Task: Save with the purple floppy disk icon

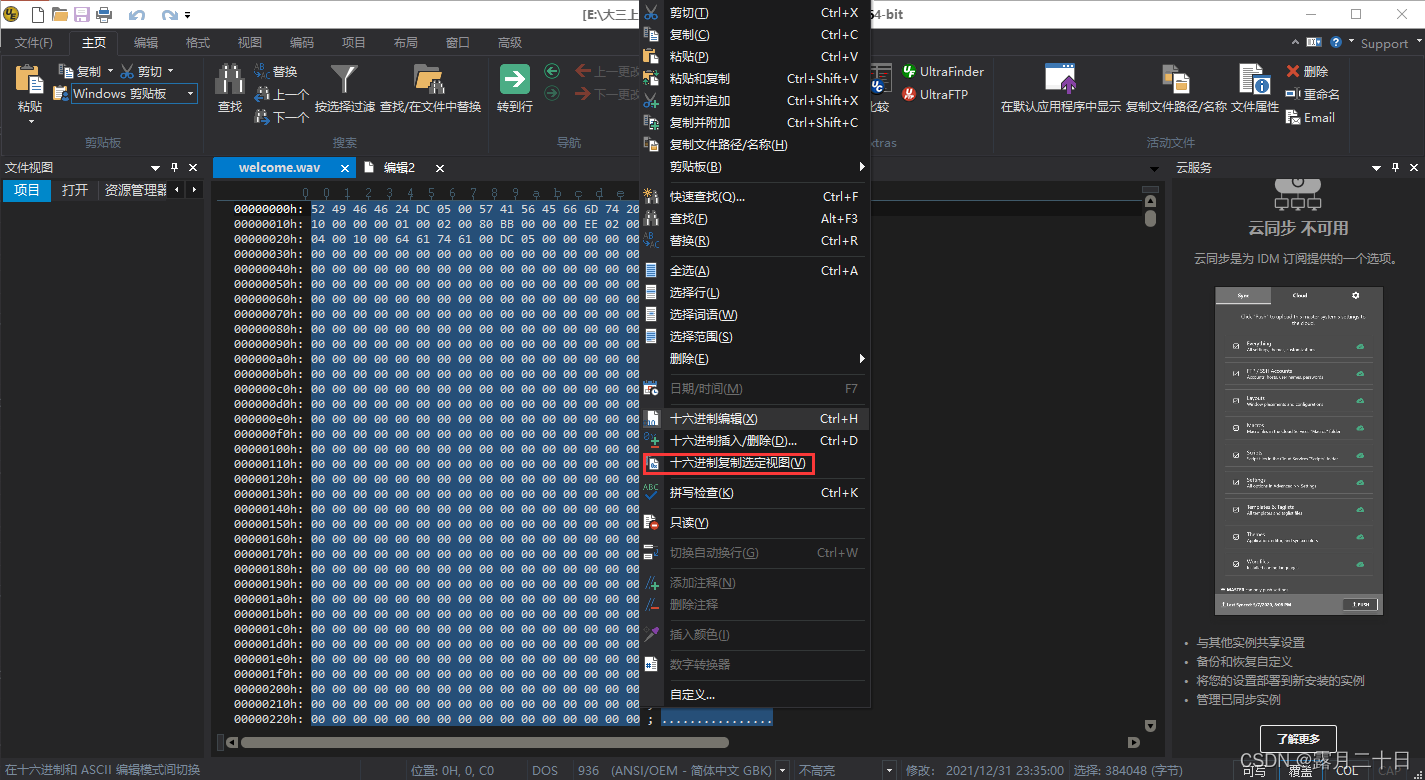Action: coord(82,15)
